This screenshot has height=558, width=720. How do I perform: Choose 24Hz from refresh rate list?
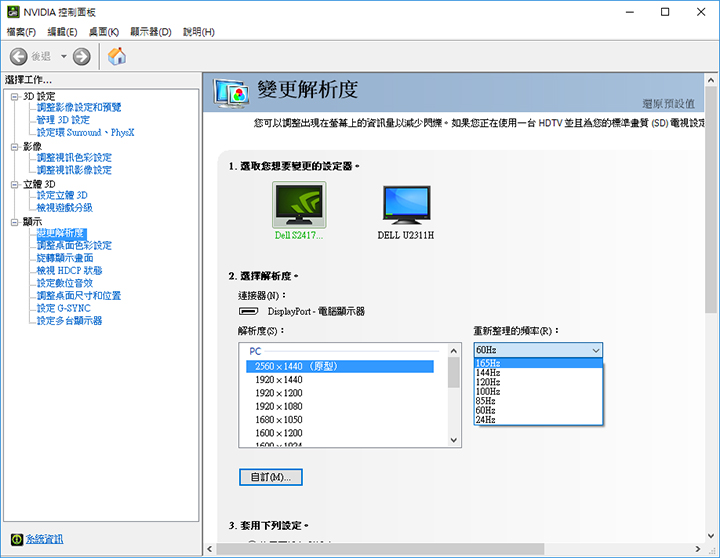click(538, 420)
